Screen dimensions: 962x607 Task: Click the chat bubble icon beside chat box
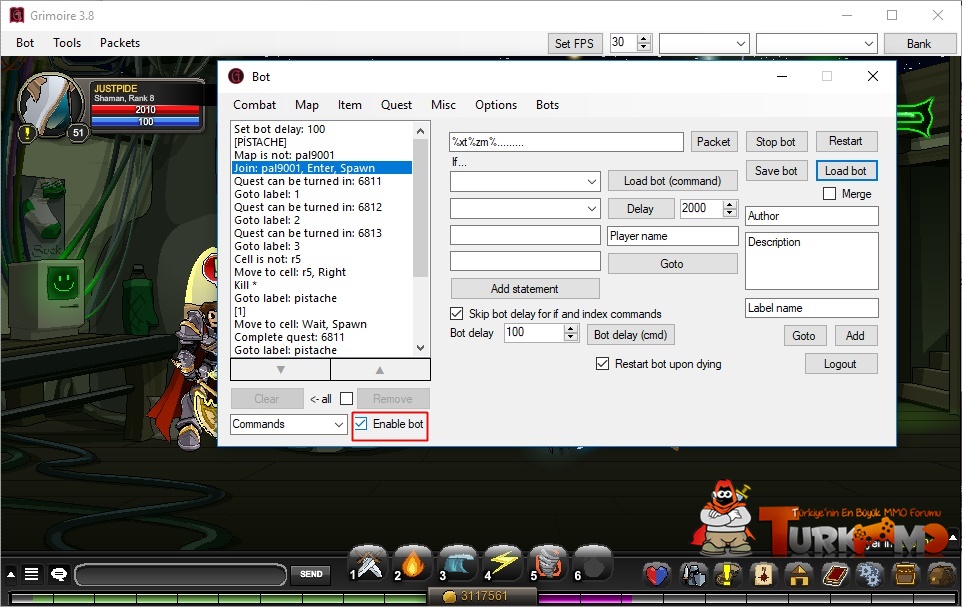coord(59,574)
